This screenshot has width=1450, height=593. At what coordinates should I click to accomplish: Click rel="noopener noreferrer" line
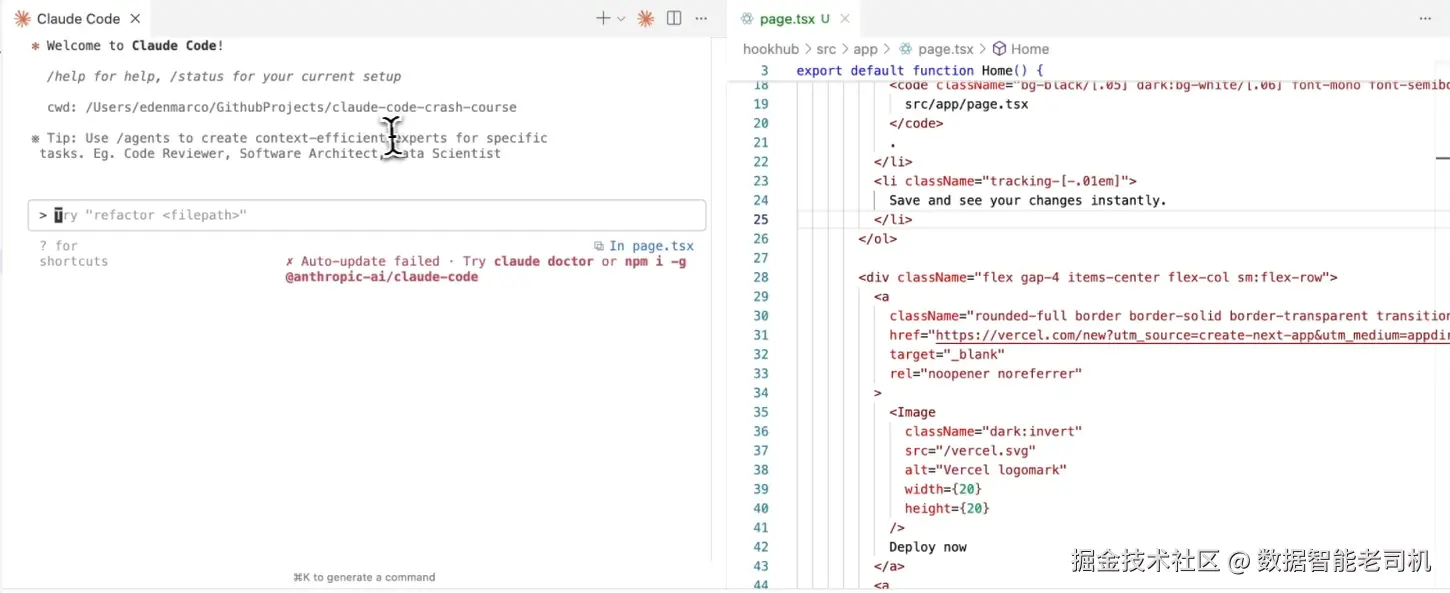(986, 374)
